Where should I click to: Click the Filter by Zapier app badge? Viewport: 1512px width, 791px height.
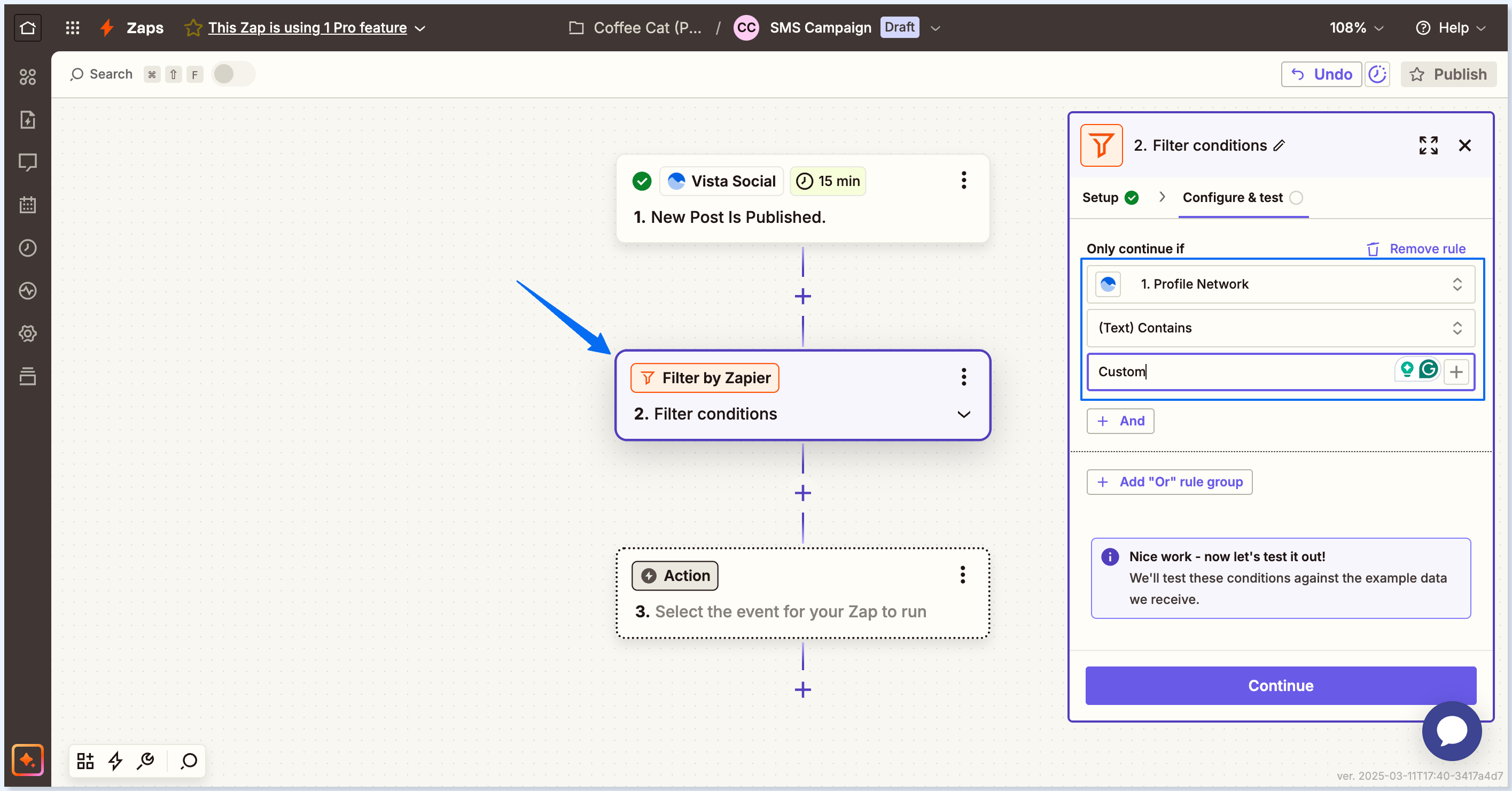(704, 377)
